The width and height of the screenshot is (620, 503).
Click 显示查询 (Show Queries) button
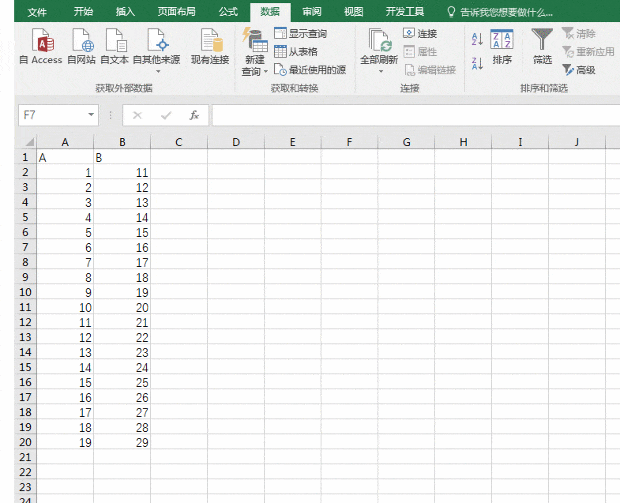(300, 34)
